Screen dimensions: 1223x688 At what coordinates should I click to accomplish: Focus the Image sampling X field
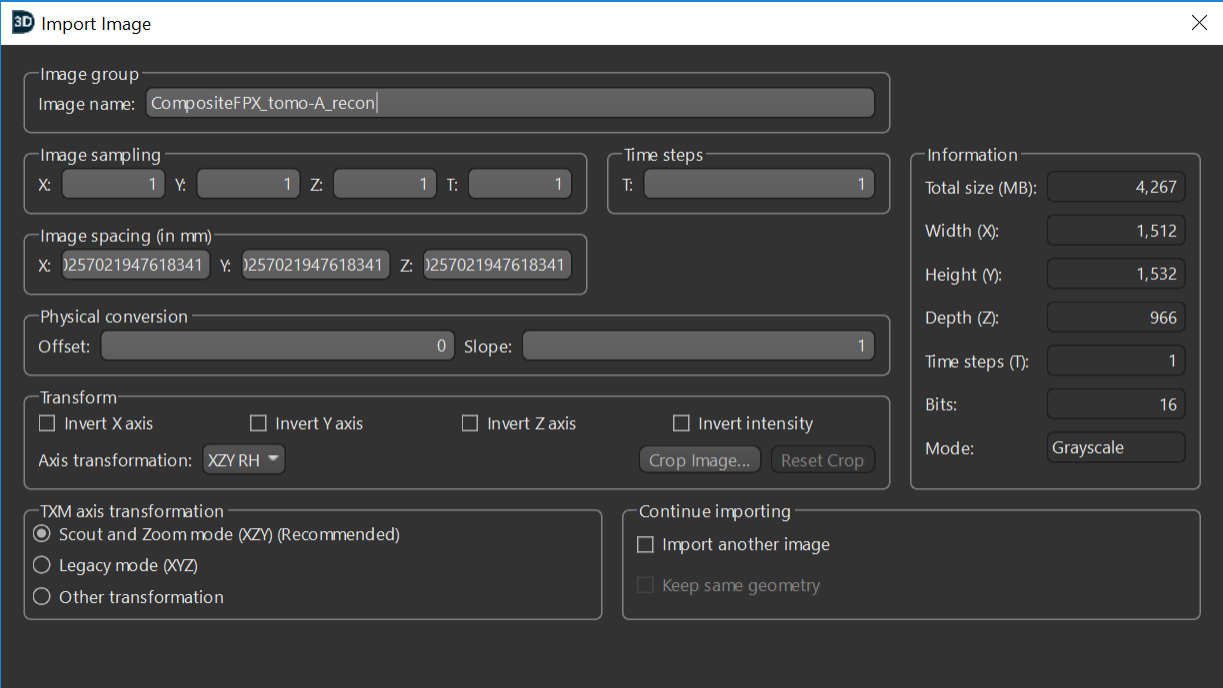tap(113, 184)
